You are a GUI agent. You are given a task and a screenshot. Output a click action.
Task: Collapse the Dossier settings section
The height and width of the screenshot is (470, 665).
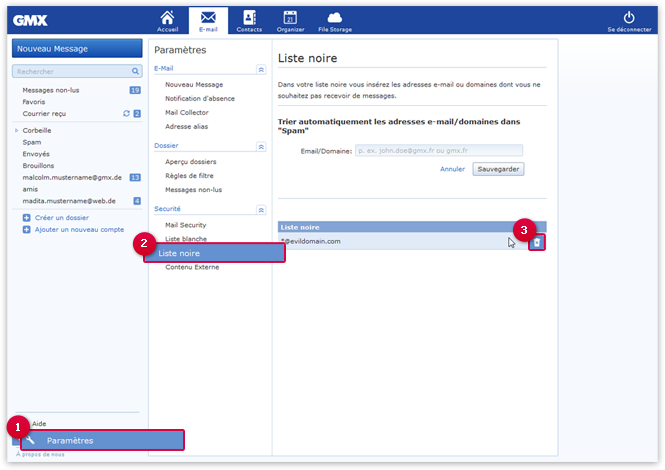pyautogui.click(x=261, y=146)
